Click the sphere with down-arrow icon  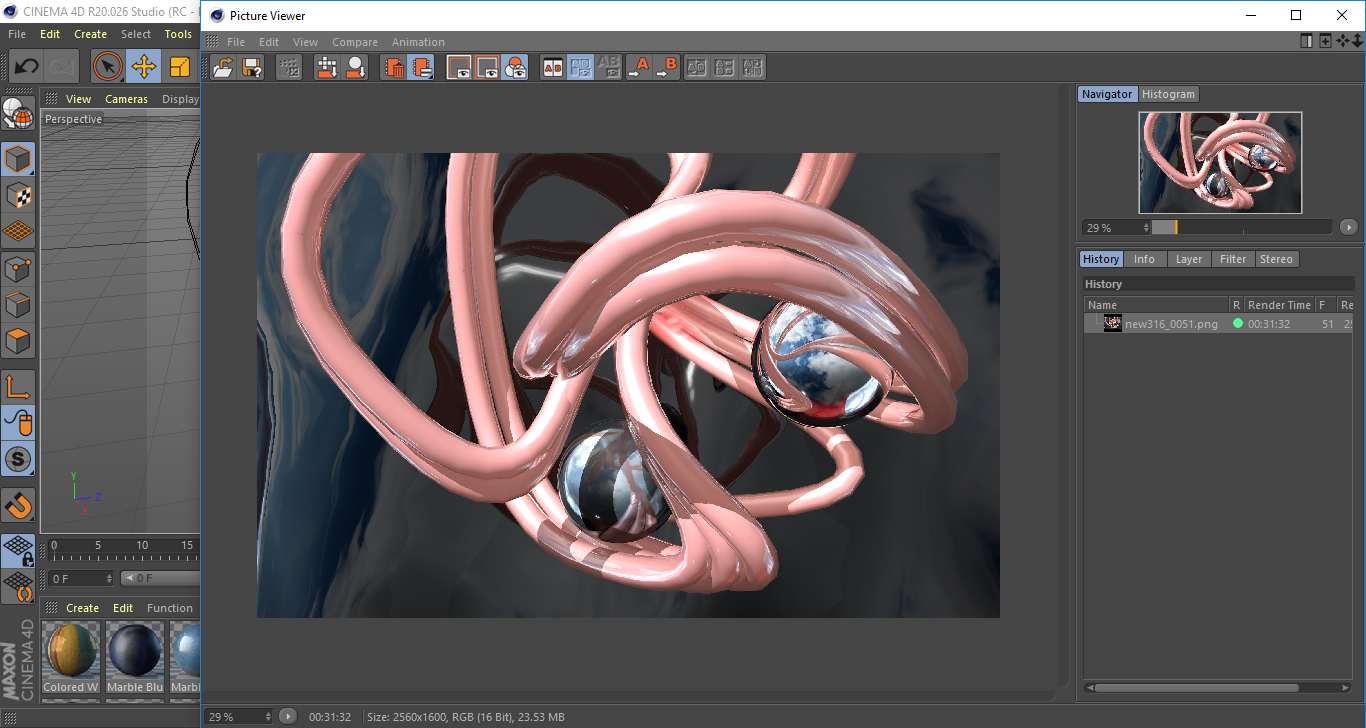355,68
